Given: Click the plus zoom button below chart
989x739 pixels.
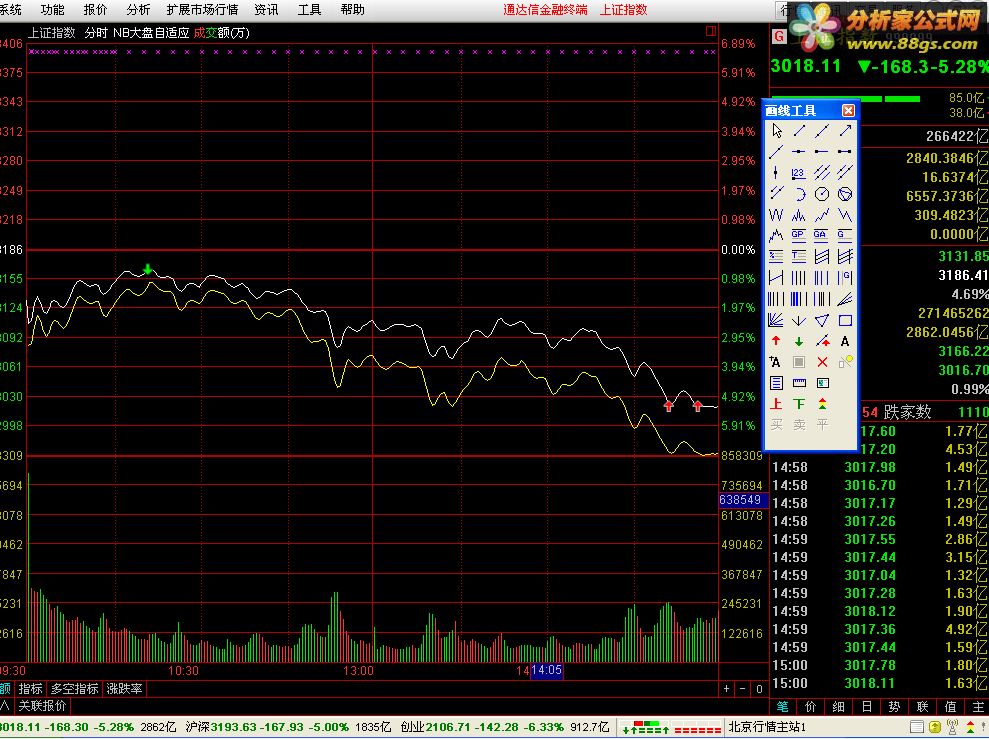Looking at the screenshot, I should click(727, 689).
